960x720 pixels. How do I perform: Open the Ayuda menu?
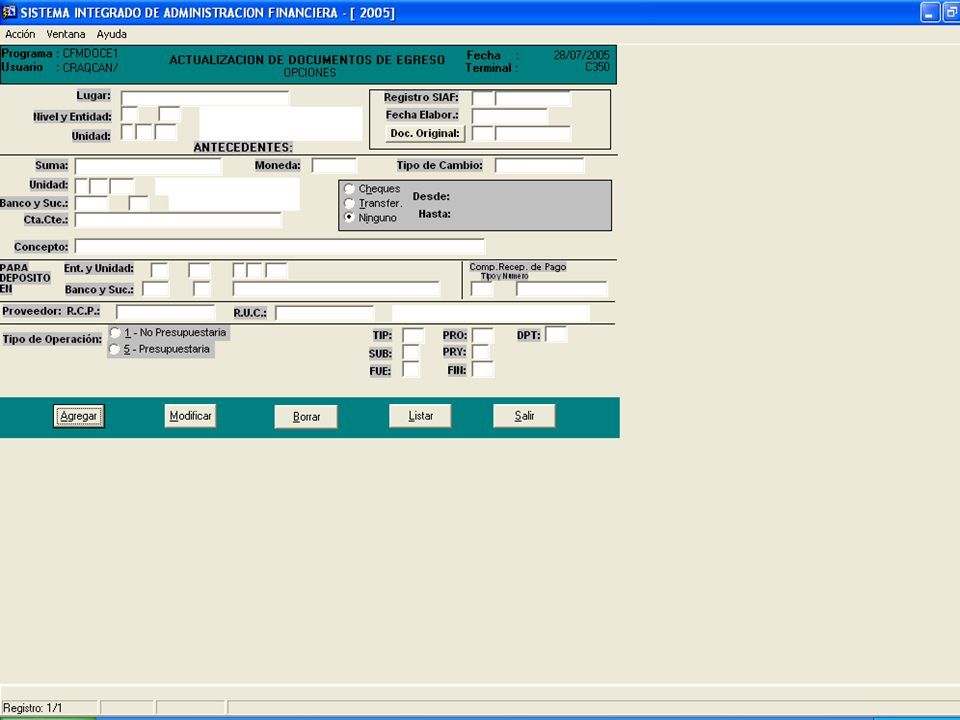coord(111,34)
